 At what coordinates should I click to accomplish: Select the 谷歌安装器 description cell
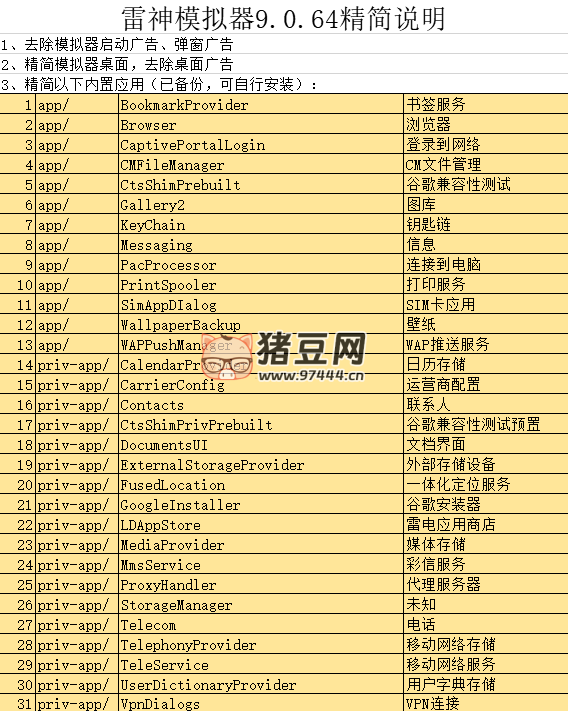(x=486, y=504)
